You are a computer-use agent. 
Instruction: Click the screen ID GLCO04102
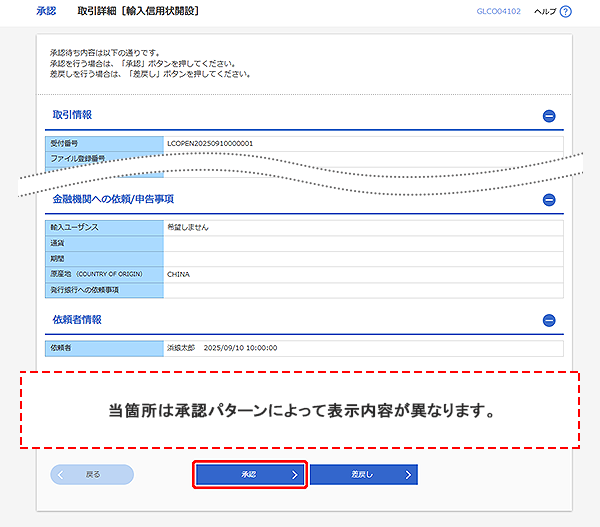point(498,11)
